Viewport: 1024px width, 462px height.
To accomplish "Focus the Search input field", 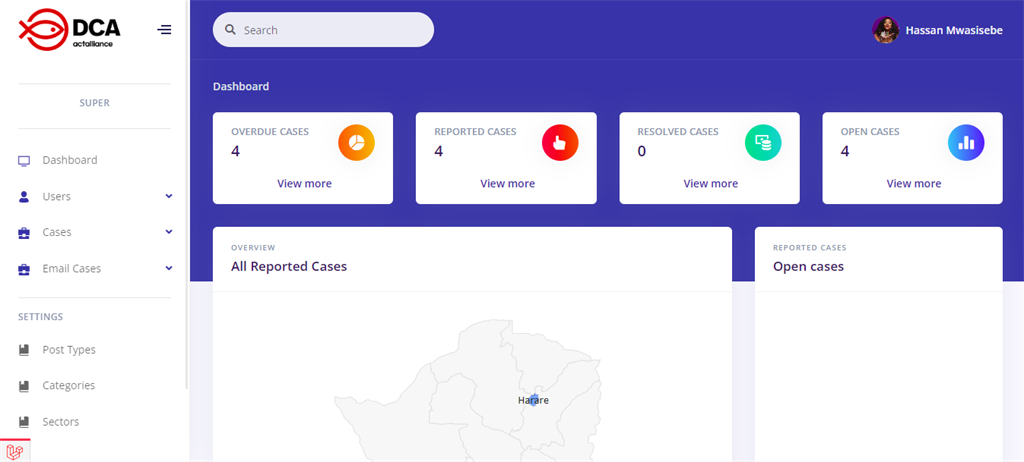I will pos(323,29).
